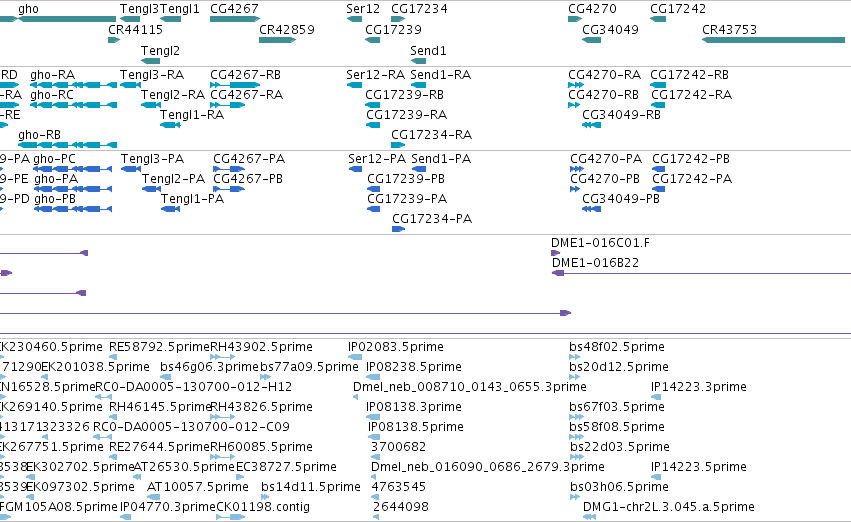Select the Ser12 gene label
This screenshot has width=851, height=522.
click(363, 9)
